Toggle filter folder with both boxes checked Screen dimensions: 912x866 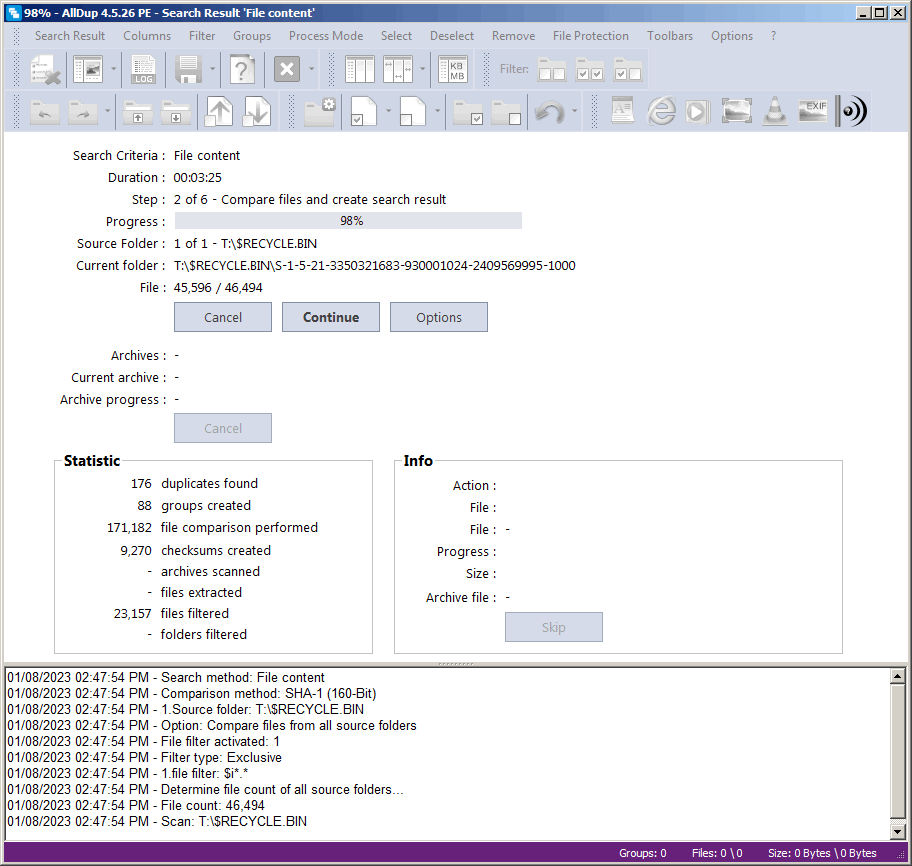(x=589, y=70)
